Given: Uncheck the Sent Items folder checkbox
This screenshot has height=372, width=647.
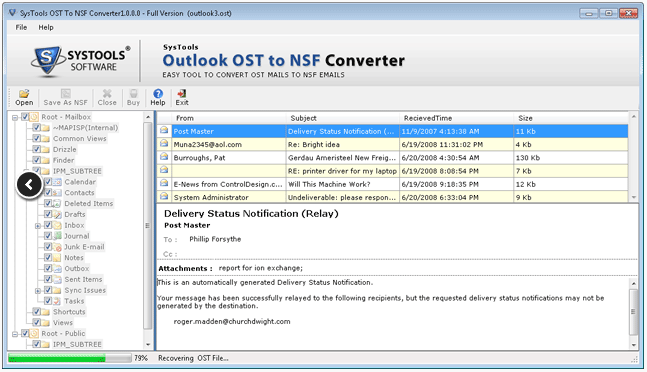Looking at the screenshot, I should point(48,279).
